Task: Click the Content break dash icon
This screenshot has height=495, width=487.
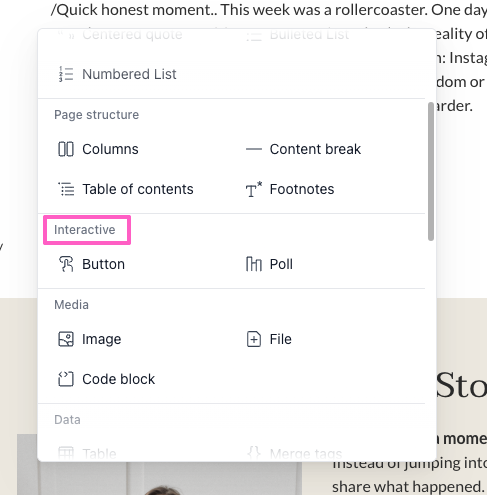Action: click(x=254, y=149)
